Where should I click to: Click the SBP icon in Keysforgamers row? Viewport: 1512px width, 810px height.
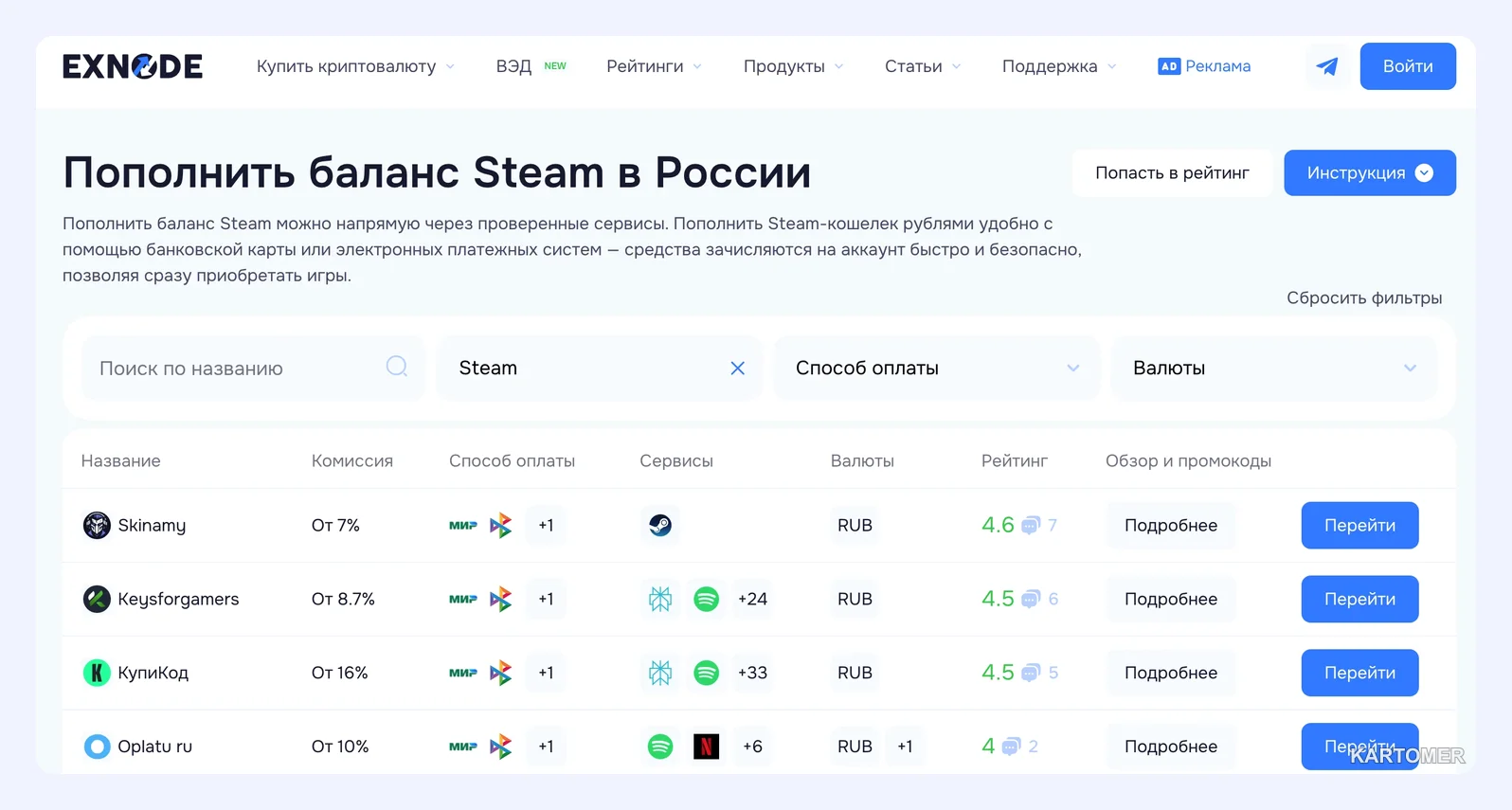(x=500, y=599)
